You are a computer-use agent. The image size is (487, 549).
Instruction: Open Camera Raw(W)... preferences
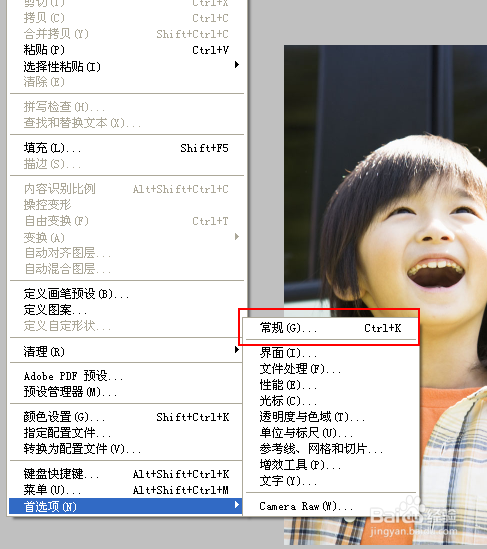(331, 506)
